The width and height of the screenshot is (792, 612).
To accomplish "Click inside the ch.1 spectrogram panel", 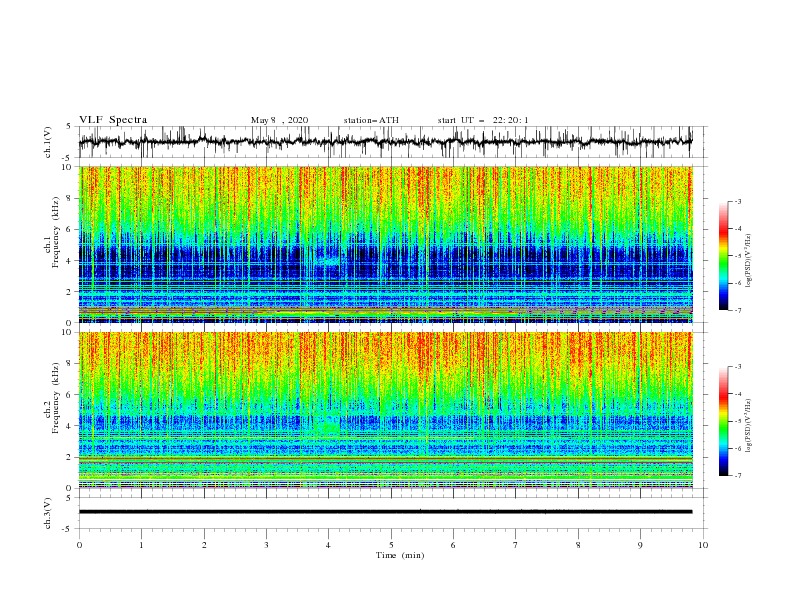I will [x=385, y=244].
